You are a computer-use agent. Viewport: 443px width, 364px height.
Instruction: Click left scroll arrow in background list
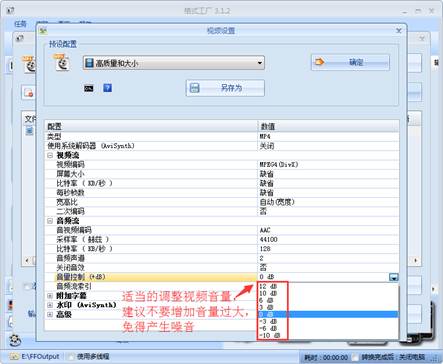(27, 260)
